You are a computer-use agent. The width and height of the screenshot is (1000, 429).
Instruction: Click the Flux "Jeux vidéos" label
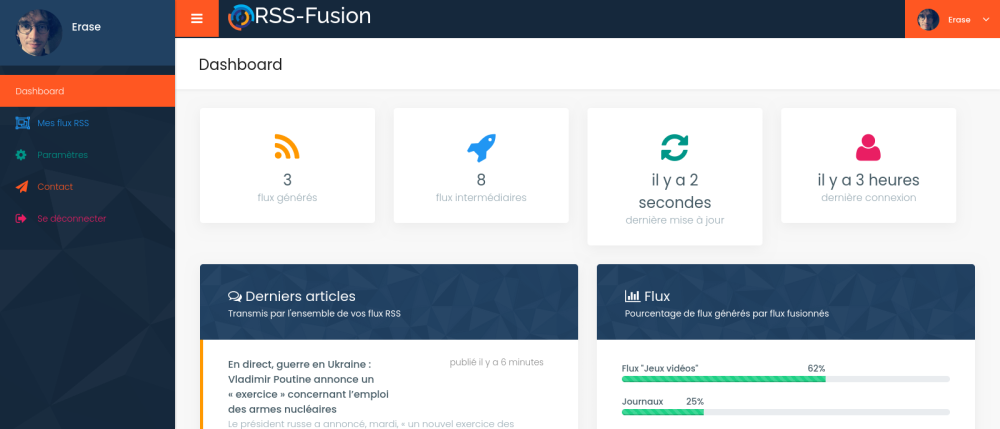(x=660, y=368)
